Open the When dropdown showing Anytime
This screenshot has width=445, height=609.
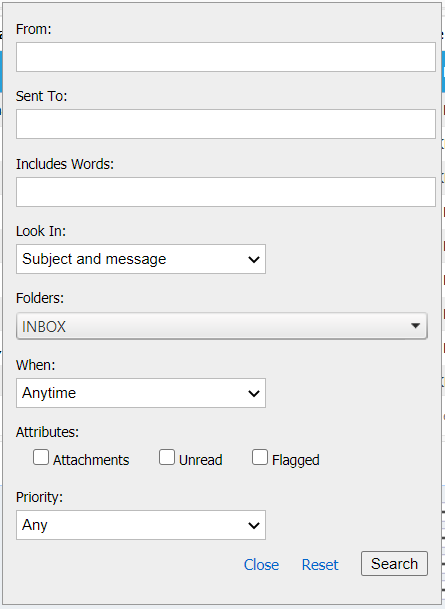[141, 393]
